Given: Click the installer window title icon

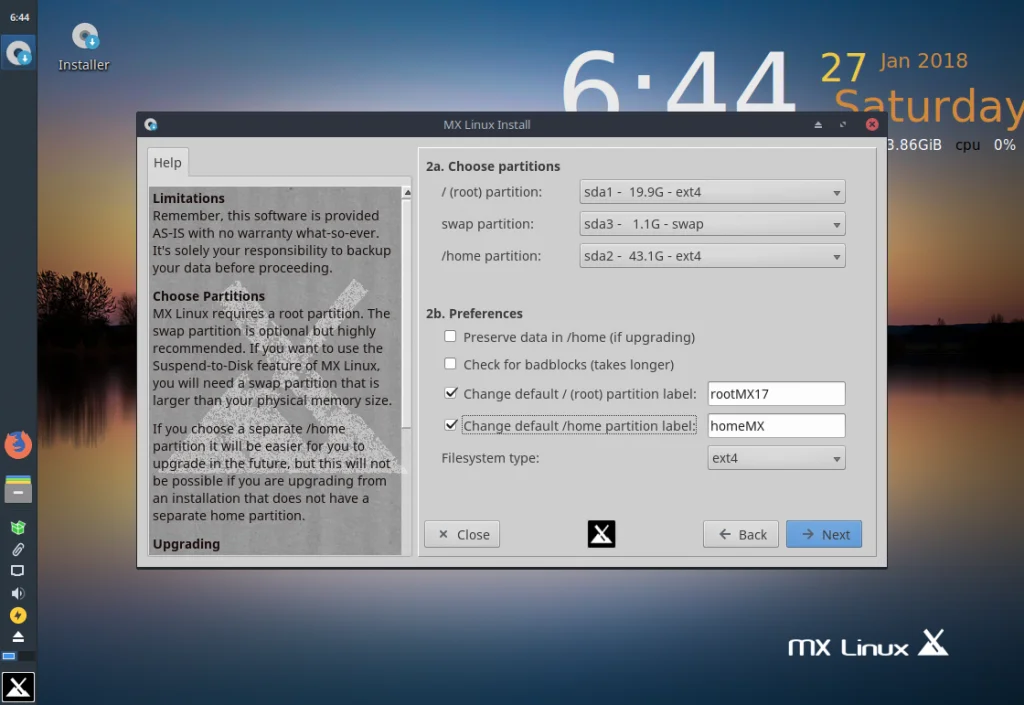Looking at the screenshot, I should pos(151,125).
